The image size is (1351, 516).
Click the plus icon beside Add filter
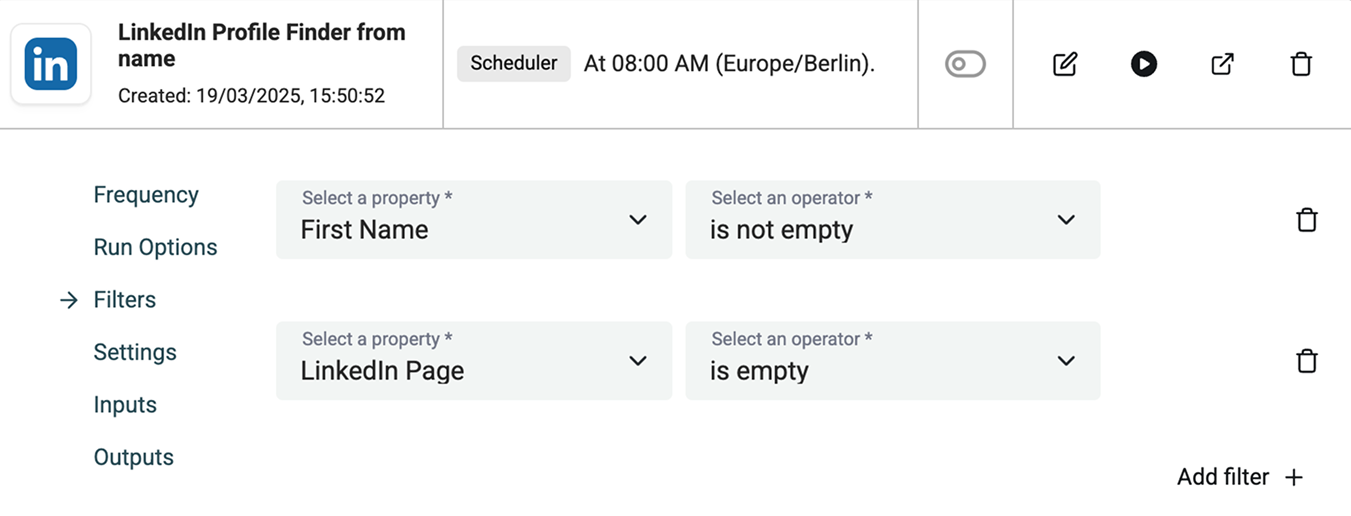(1294, 477)
